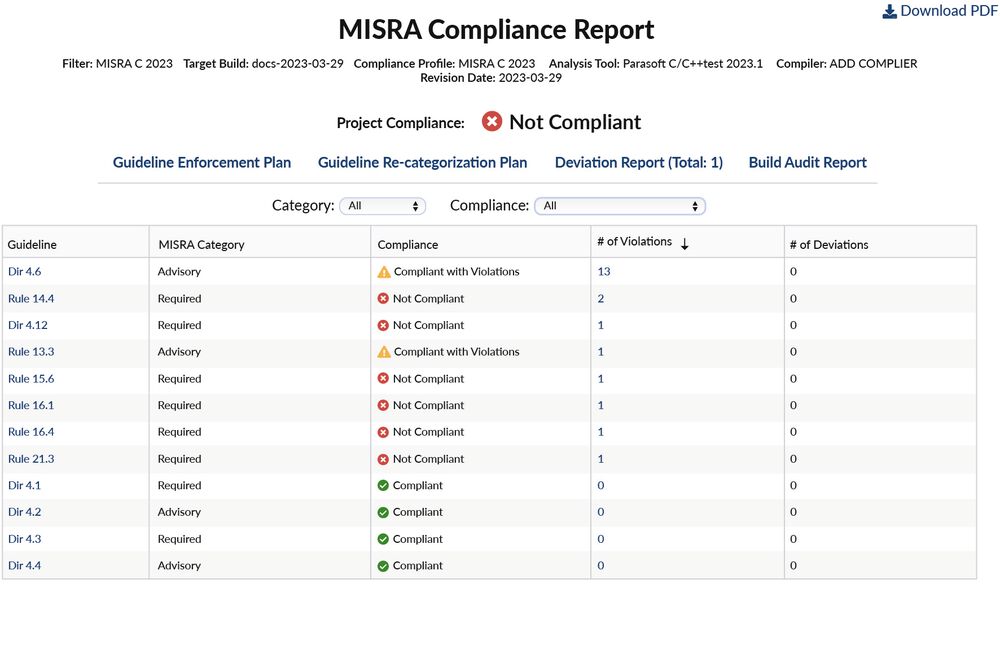Open the Rule 16.4 guideline link
Viewport: 1000px width, 667px height.
[31, 432]
